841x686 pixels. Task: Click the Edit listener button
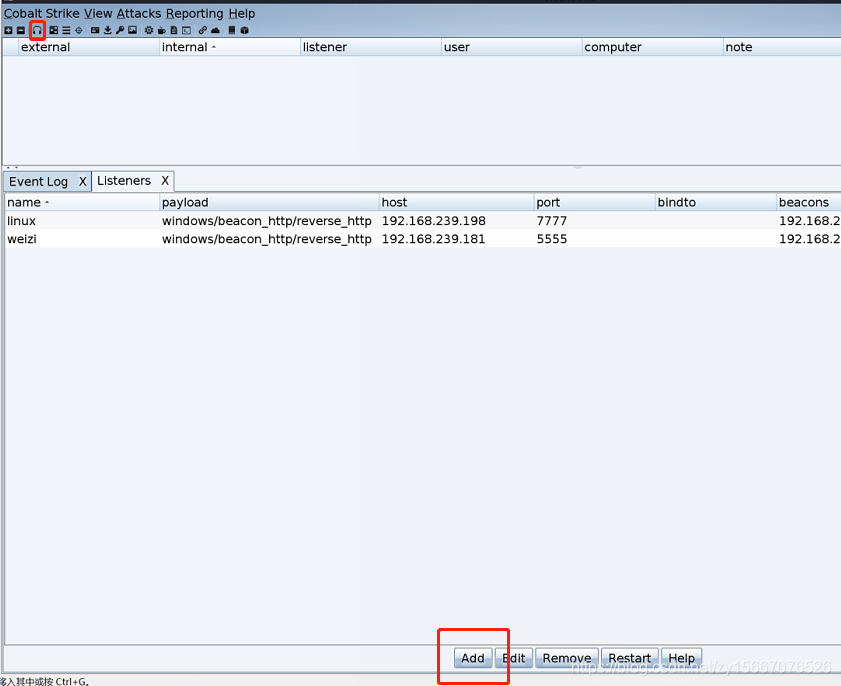514,658
